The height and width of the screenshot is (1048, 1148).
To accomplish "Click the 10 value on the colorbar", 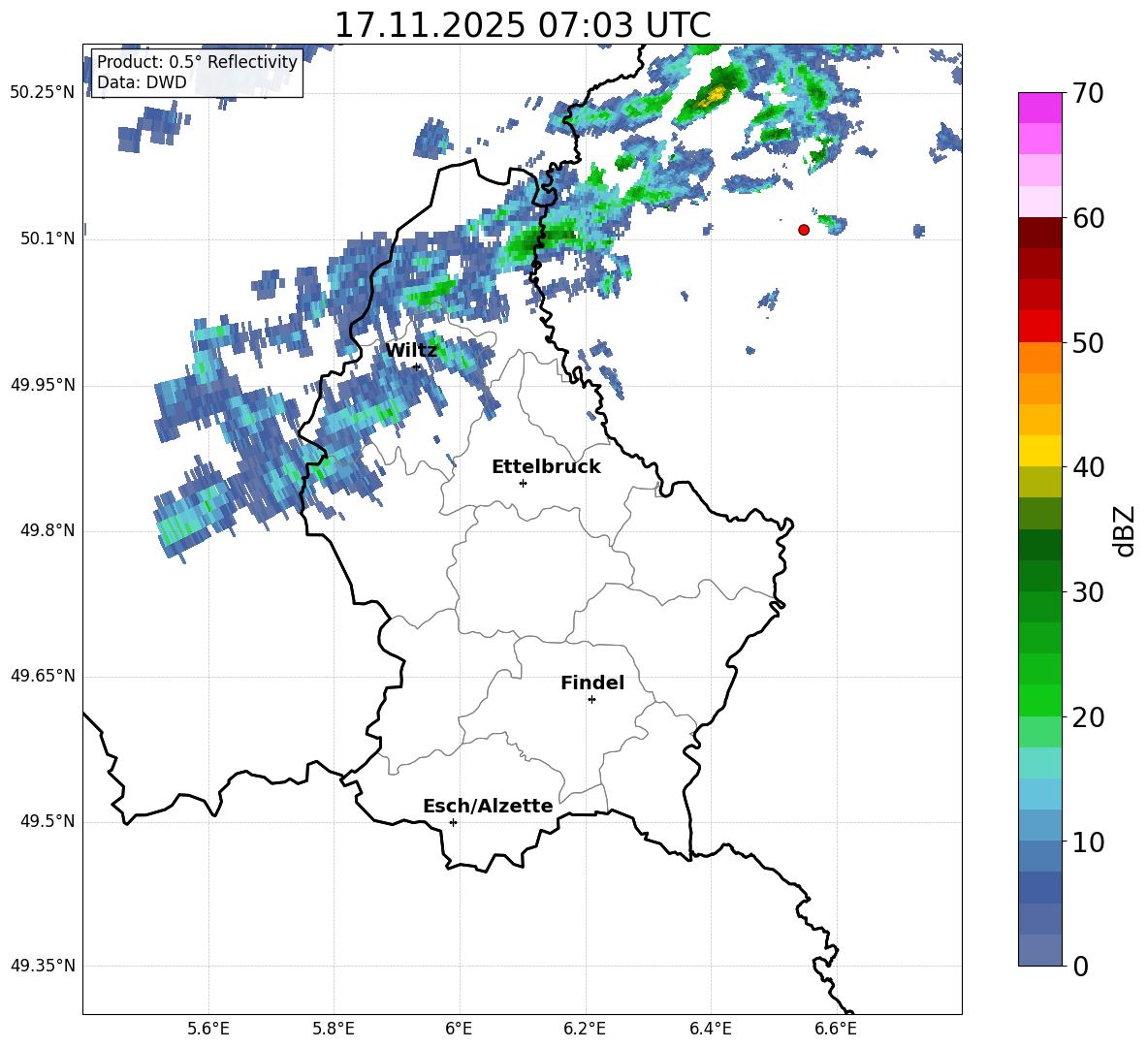I will point(1088,842).
